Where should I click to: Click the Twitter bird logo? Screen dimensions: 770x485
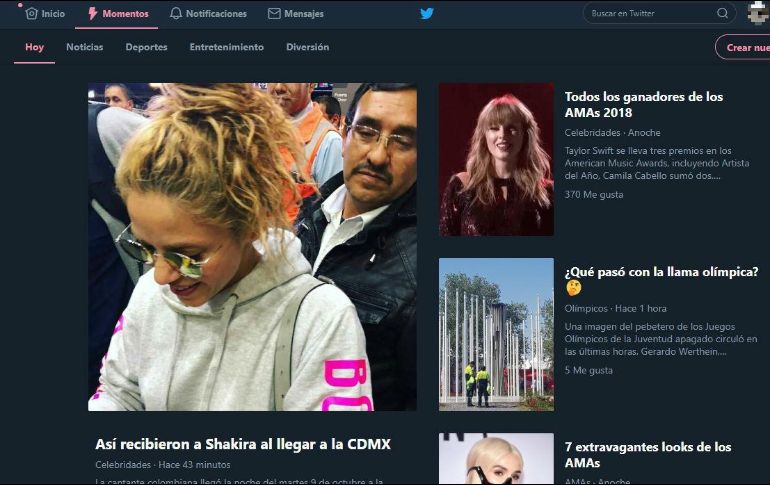pos(427,13)
